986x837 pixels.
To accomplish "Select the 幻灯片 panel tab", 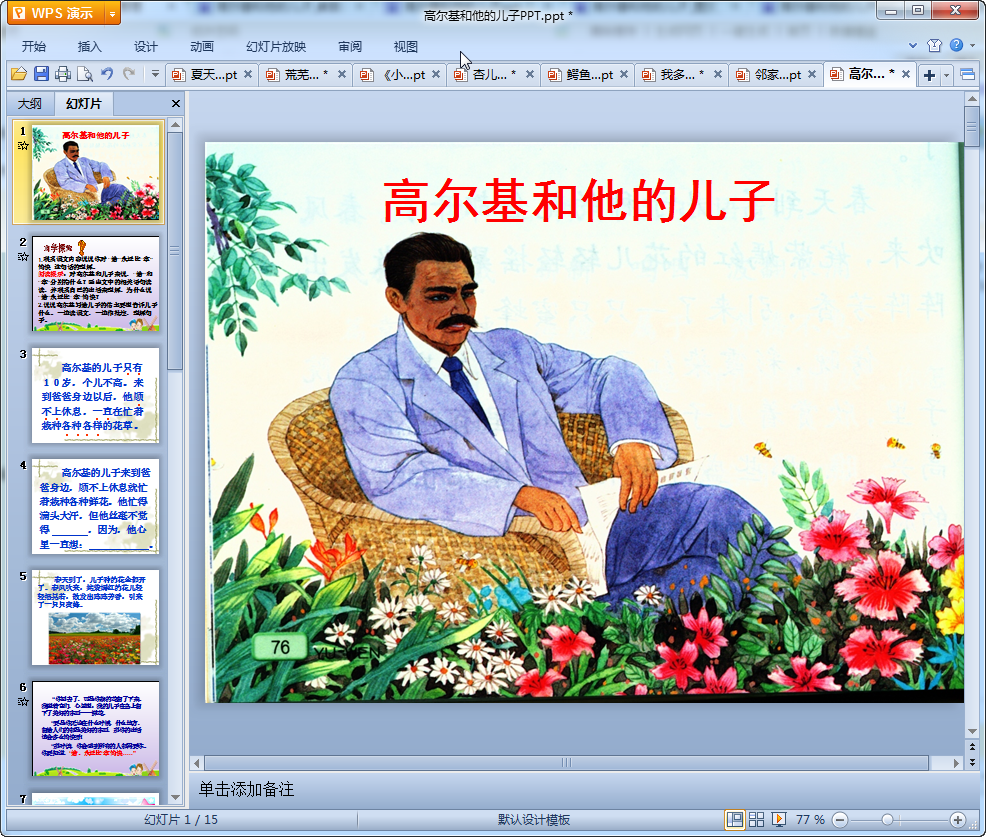I will [x=84, y=104].
